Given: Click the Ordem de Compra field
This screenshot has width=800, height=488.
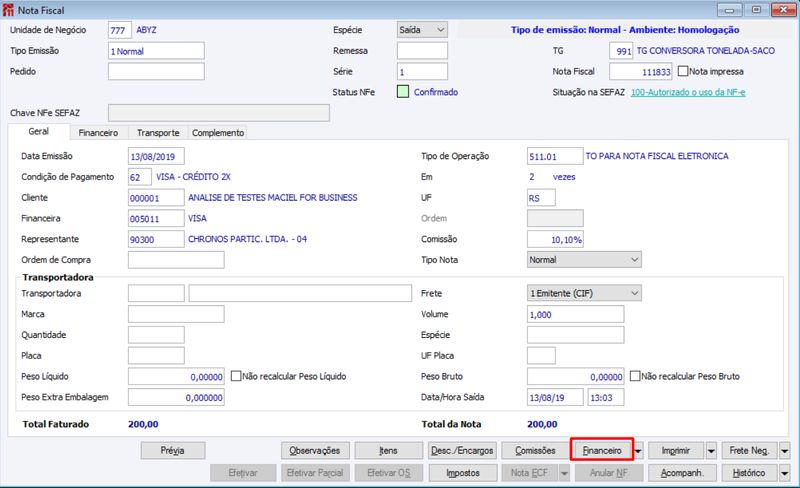Looking at the screenshot, I should tap(176, 260).
